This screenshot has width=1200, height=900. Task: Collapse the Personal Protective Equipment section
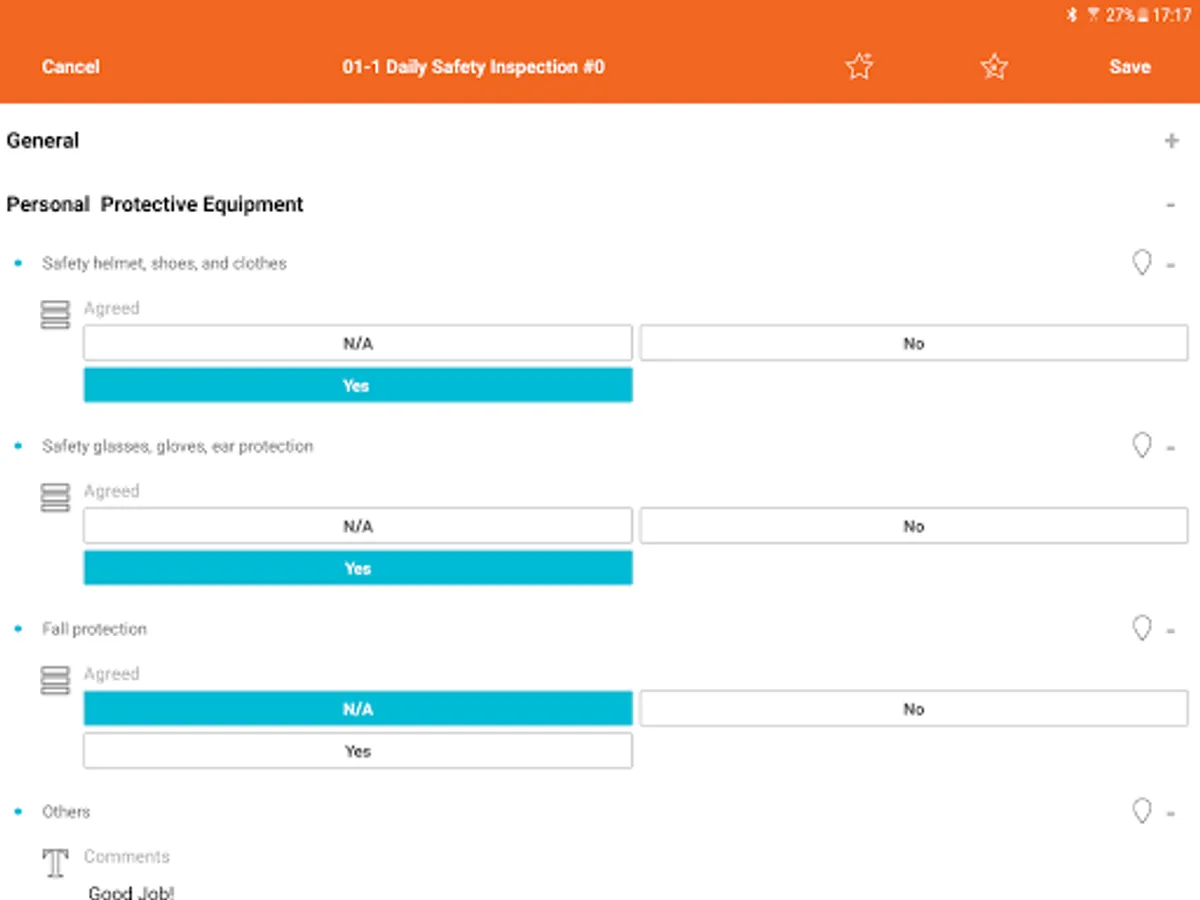click(x=1171, y=205)
